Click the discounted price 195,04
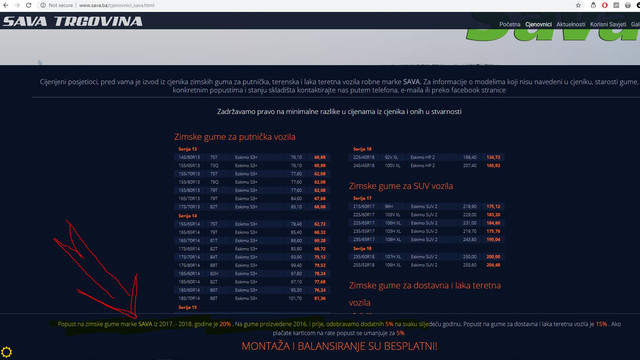Image resolution: width=640 pixels, height=360 pixels. pos(493,240)
